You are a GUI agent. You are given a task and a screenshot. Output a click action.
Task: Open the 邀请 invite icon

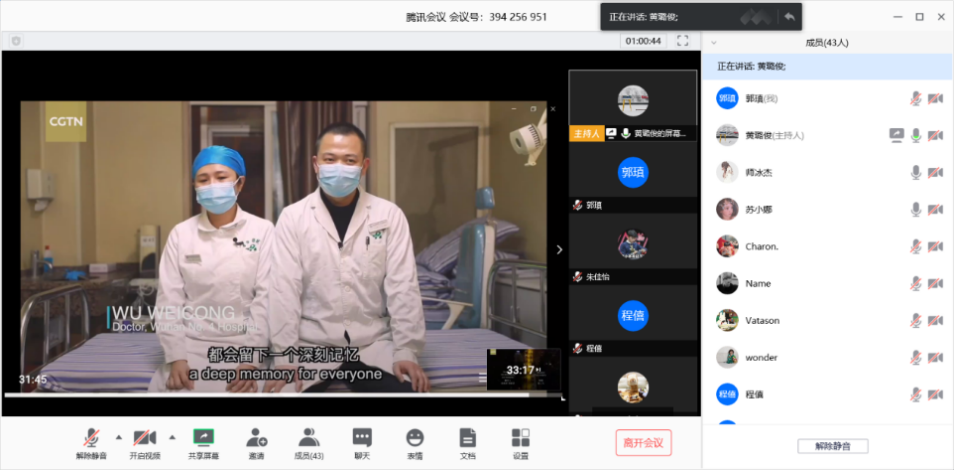tap(256, 443)
